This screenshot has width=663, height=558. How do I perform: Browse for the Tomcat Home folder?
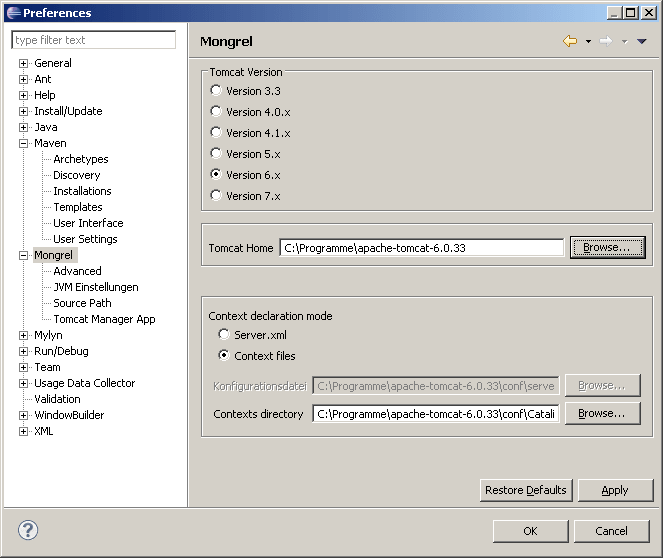coord(607,247)
